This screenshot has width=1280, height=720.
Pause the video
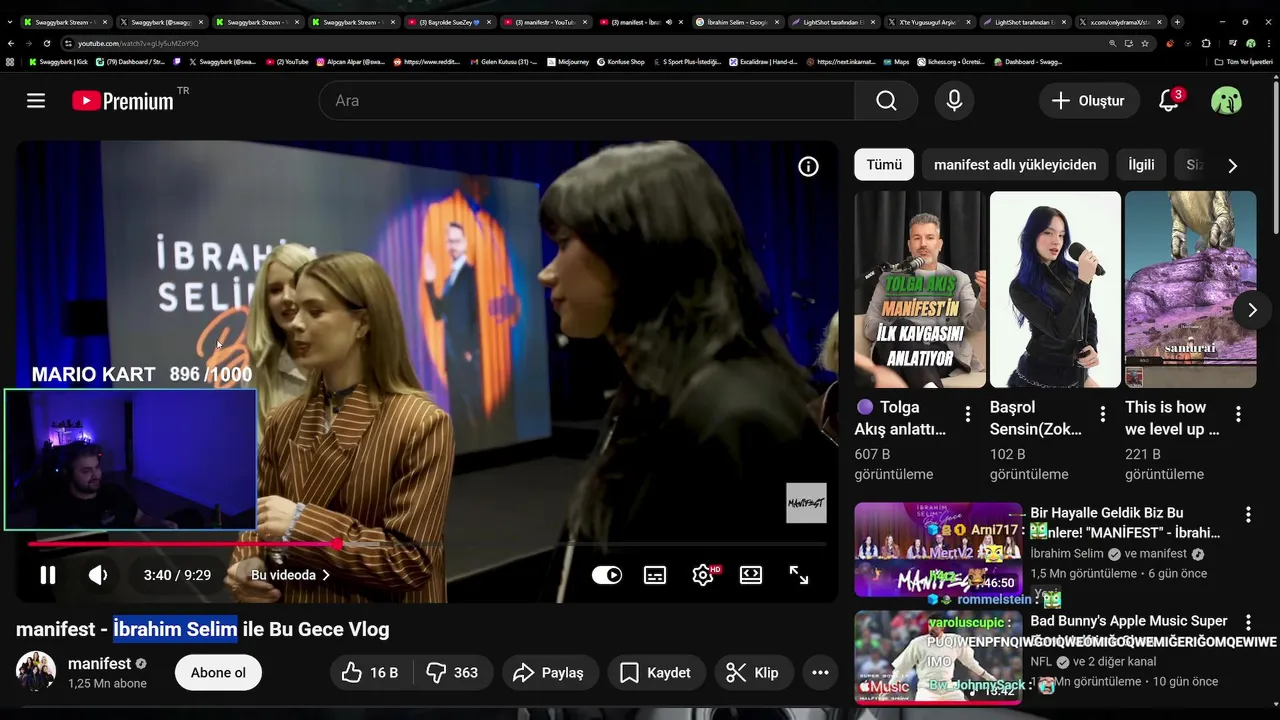pyautogui.click(x=47, y=575)
